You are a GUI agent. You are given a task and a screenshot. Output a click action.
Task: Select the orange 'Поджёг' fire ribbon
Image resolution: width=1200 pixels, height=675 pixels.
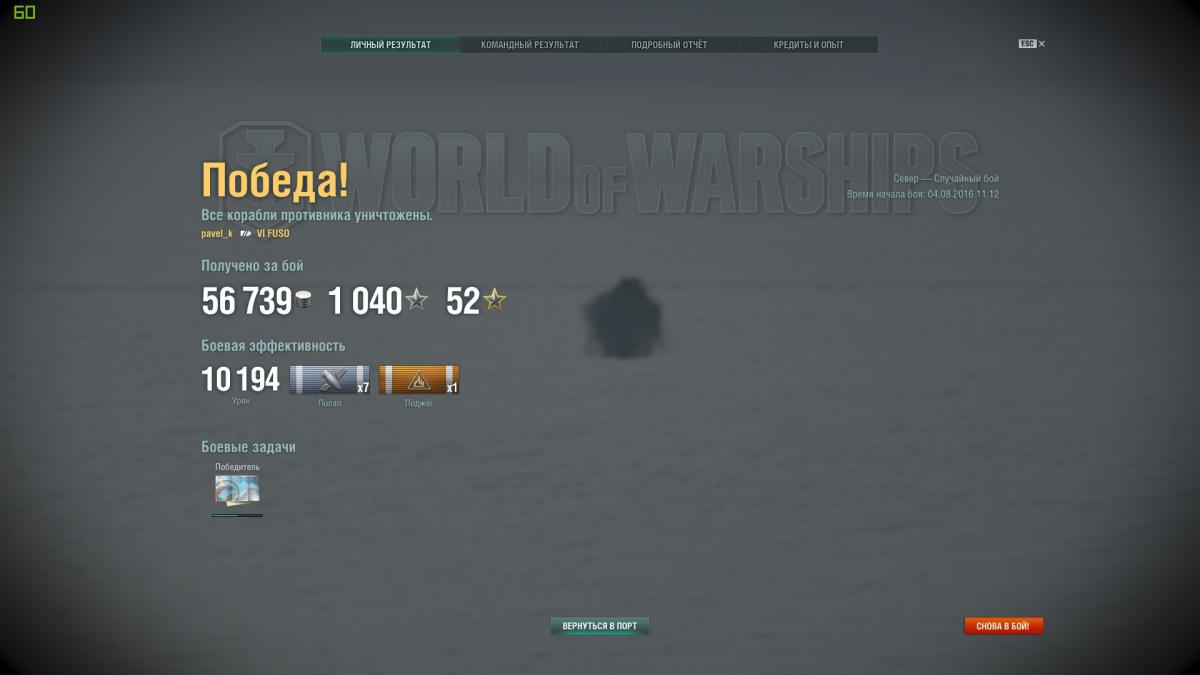pos(418,380)
